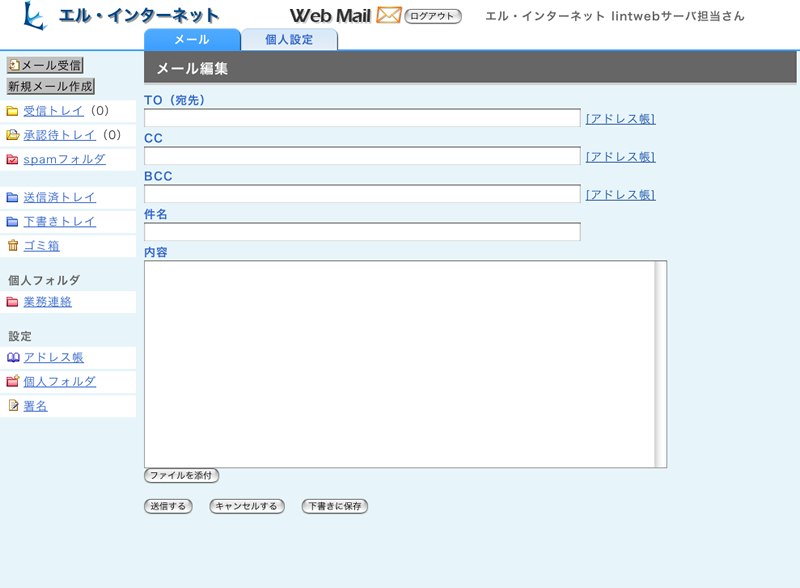Click the message body vertical scrollbar

tap(661, 364)
